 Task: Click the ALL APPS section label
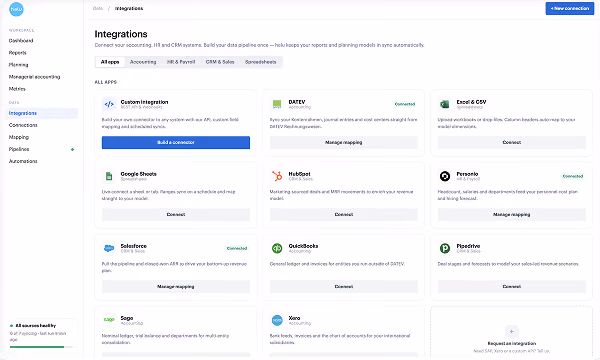[106, 82]
